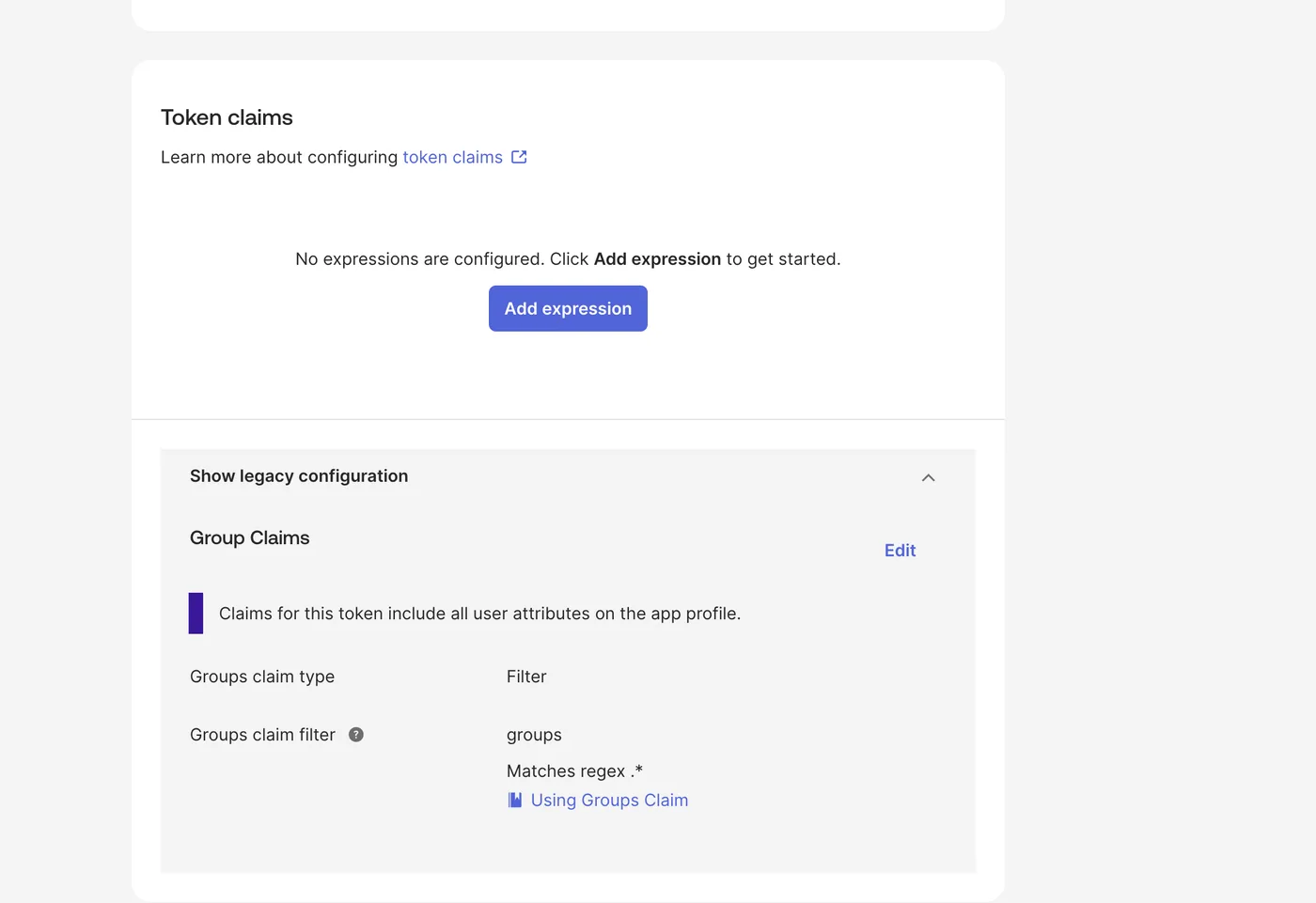The image size is (1316, 903).
Task: Click the groups filter name value
Action: (534, 735)
